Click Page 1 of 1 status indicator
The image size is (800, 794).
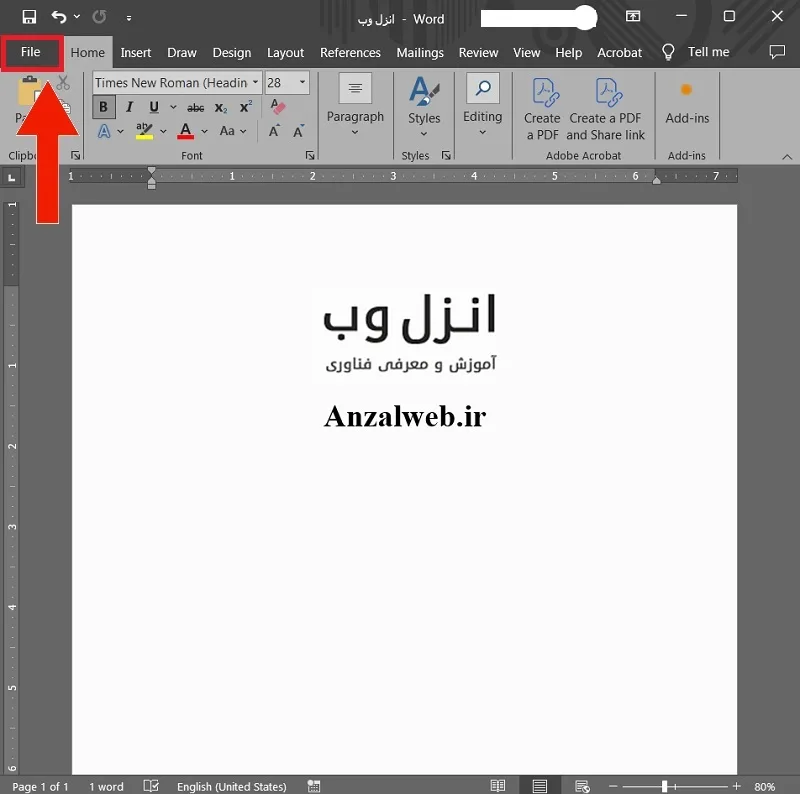[40, 786]
